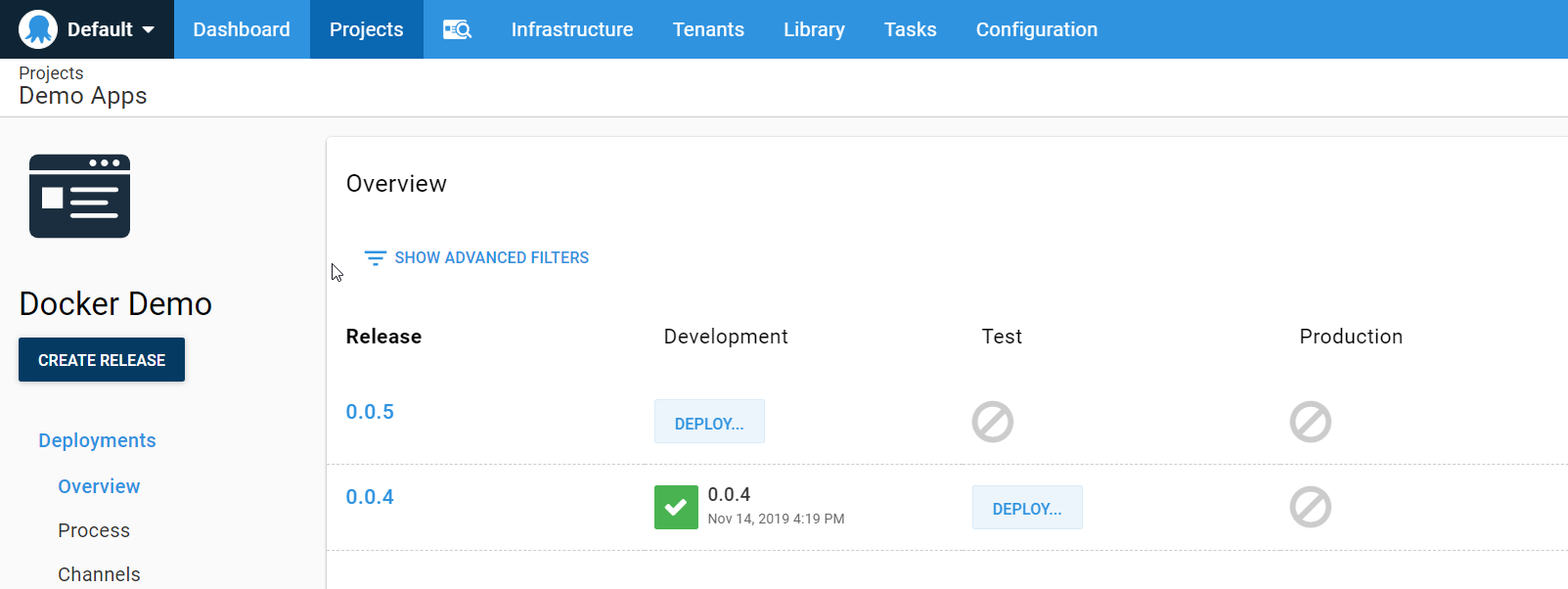
Task: Open the release 0.0.5 link
Action: point(370,412)
